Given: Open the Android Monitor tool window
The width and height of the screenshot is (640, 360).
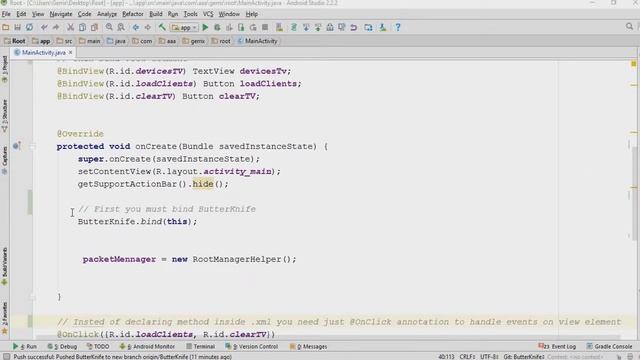Looking at the screenshot, I should click(x=147, y=346).
